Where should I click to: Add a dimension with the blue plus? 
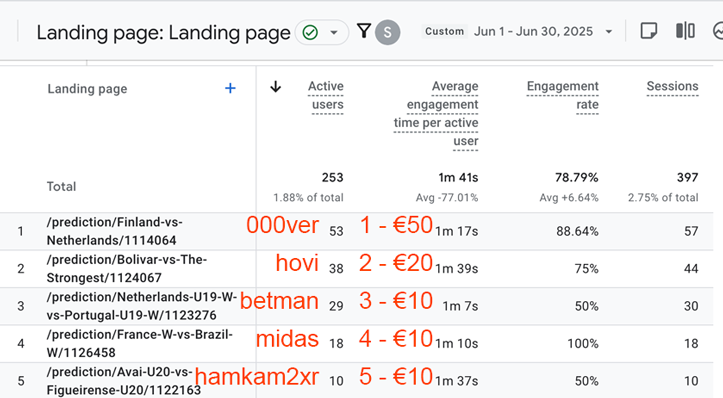pyautogui.click(x=230, y=88)
